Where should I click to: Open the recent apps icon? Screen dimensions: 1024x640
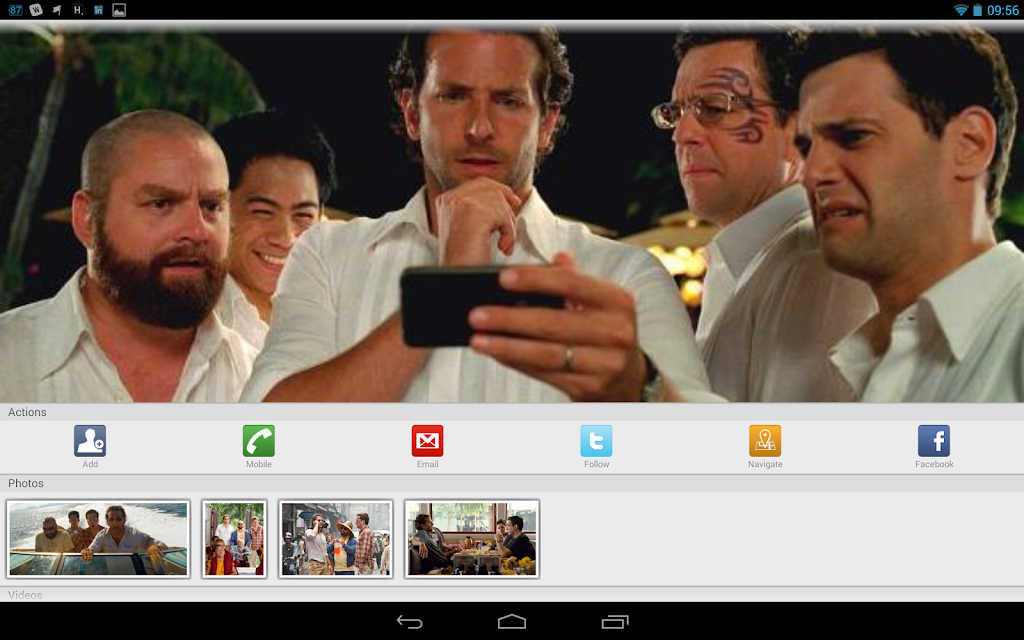point(615,622)
